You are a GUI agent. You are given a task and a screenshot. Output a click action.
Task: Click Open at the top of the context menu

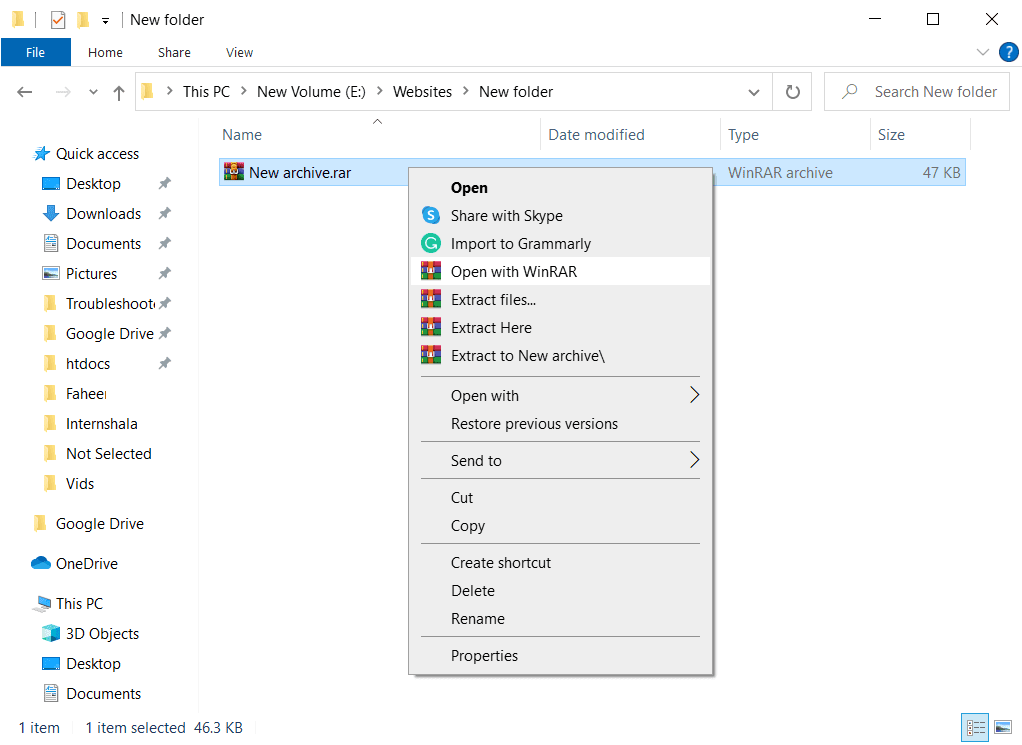561,187
